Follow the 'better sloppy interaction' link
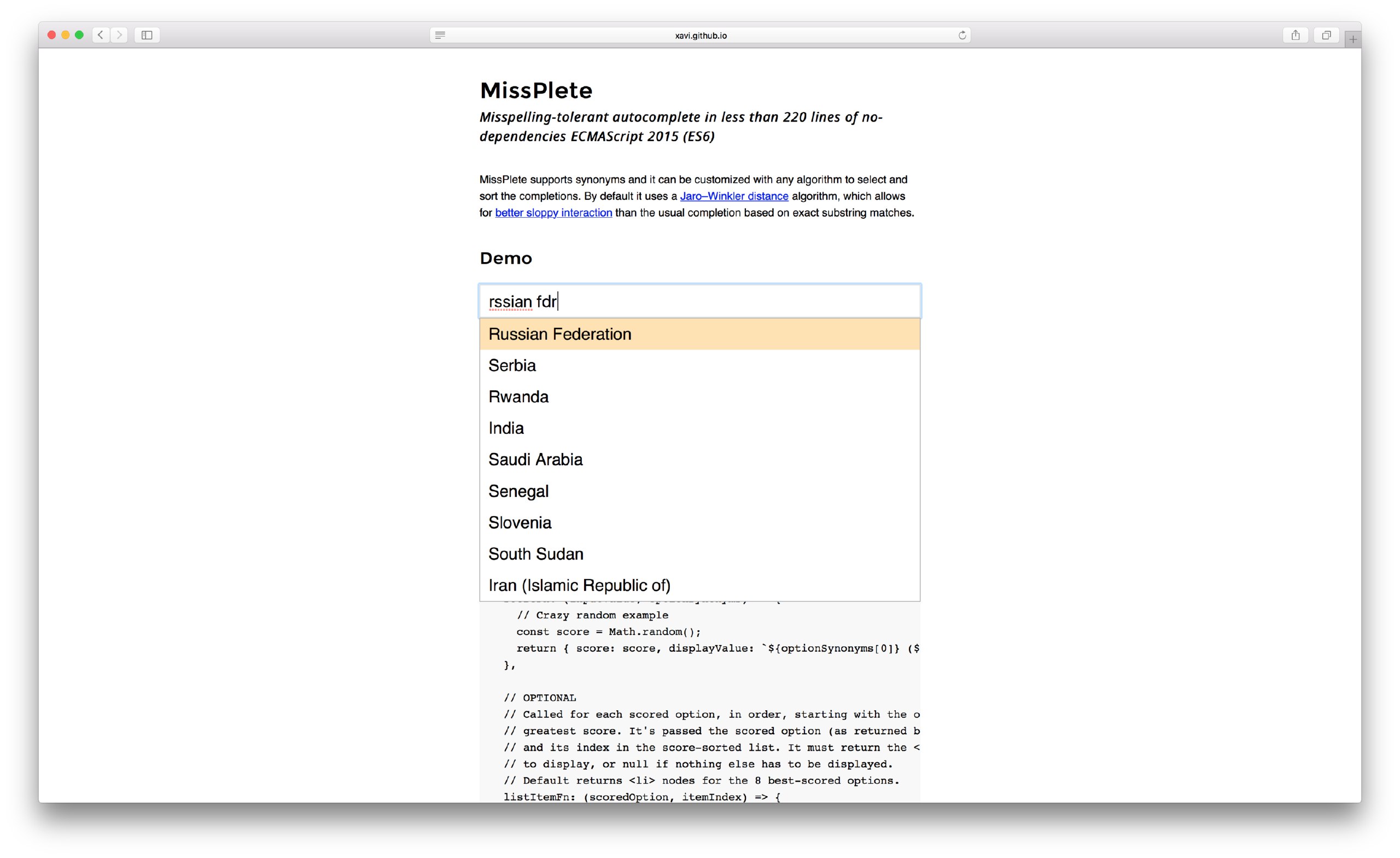This screenshot has width=1400, height=858. pos(553,213)
